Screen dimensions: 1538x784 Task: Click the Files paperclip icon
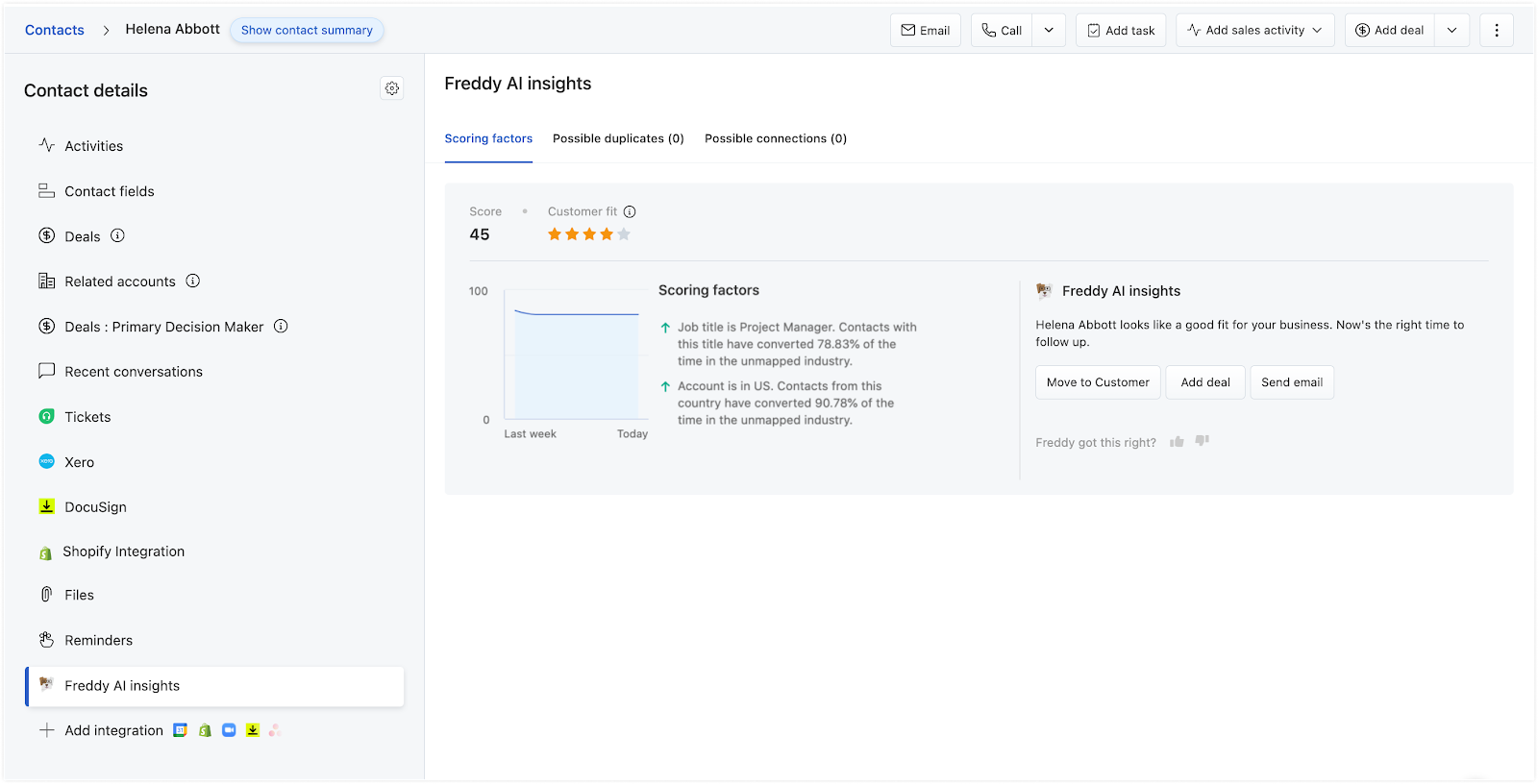pyautogui.click(x=46, y=595)
